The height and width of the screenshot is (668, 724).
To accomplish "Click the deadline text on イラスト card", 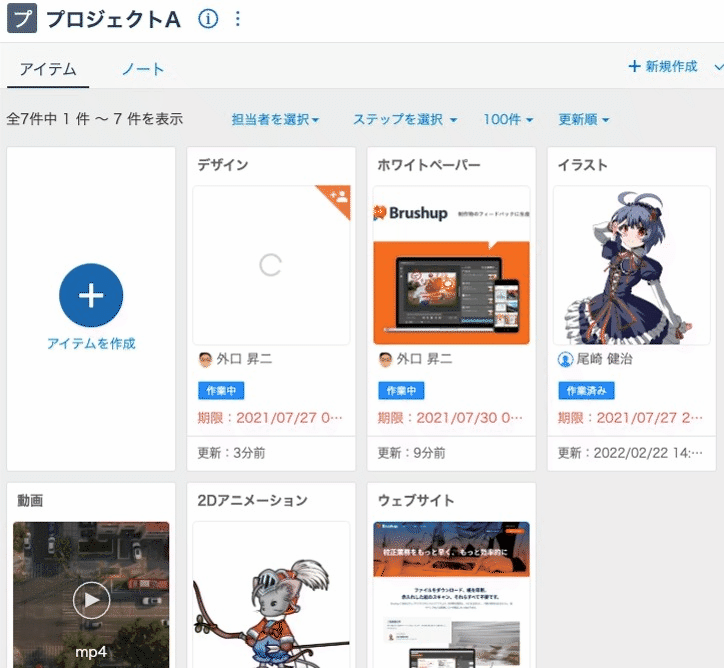I will 630,418.
